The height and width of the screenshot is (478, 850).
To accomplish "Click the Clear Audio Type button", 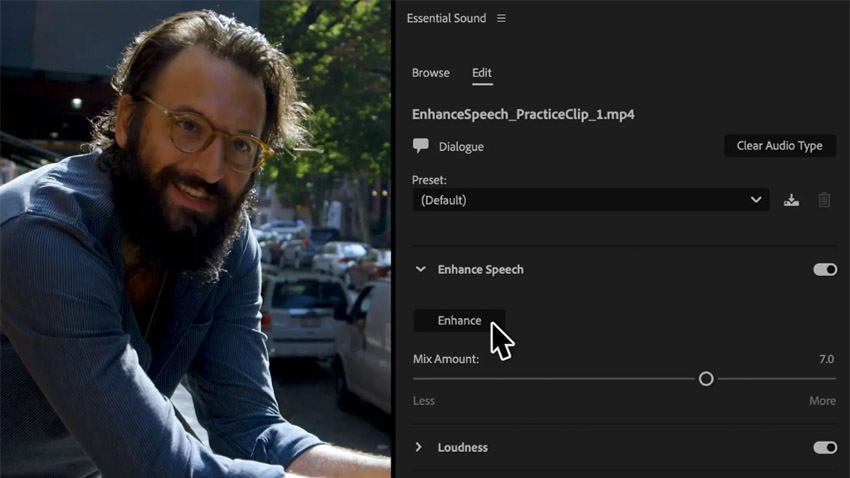I will coord(780,146).
